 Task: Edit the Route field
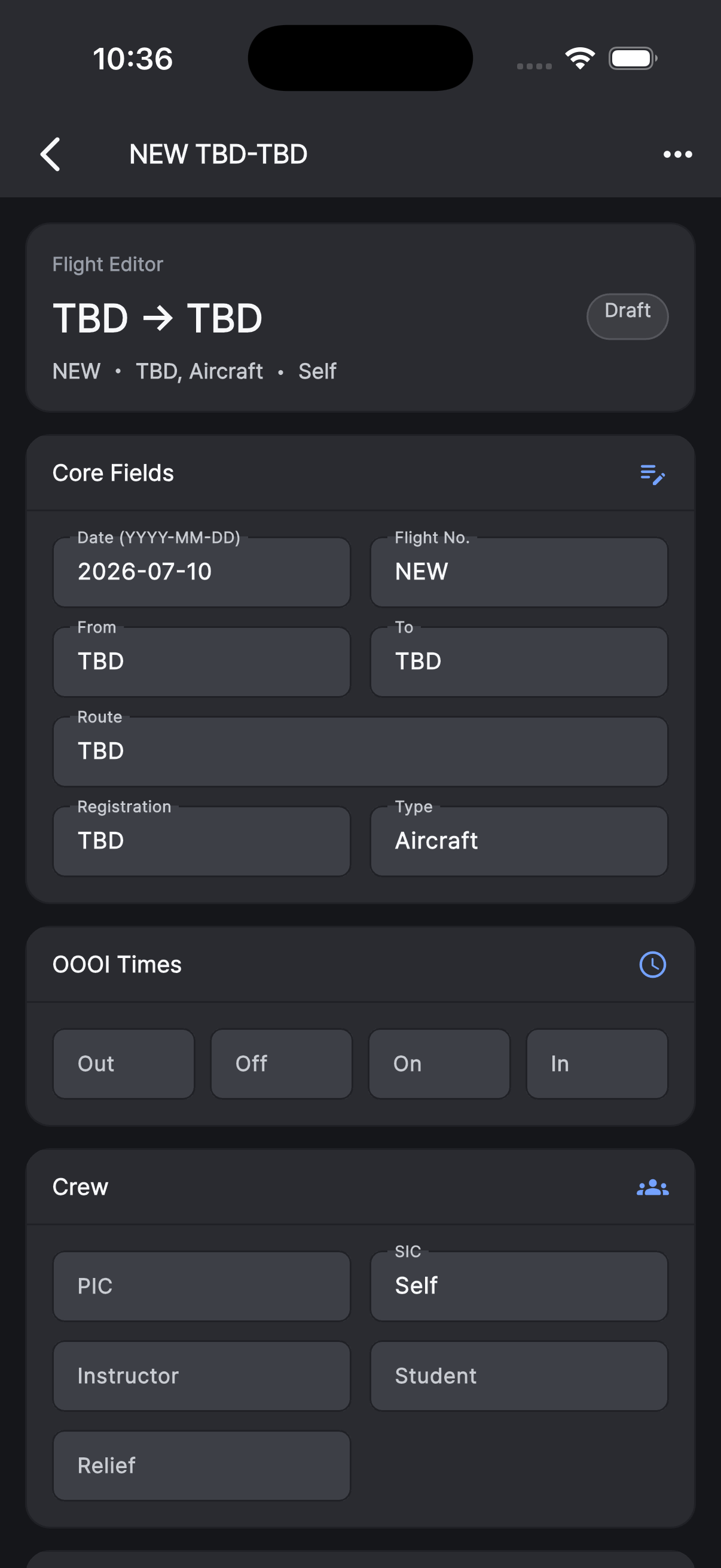pos(360,751)
